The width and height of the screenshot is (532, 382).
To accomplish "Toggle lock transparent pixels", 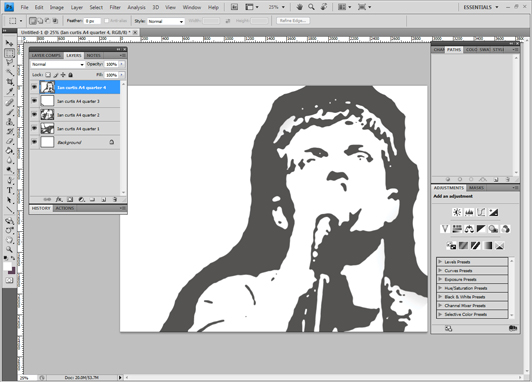I will 48,75.
